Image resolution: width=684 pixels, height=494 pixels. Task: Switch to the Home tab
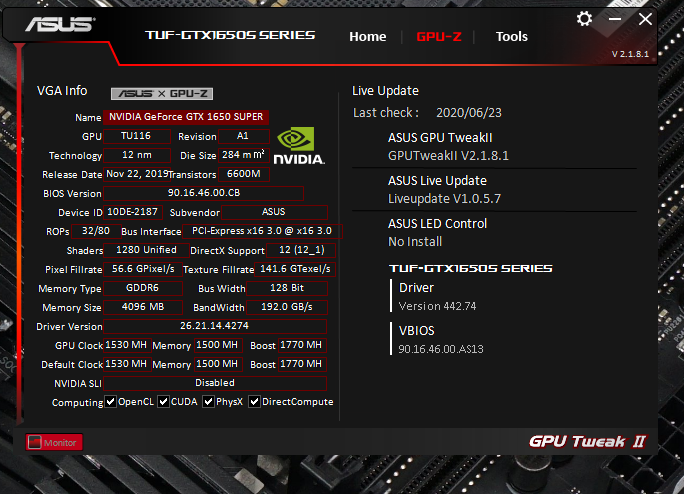(x=367, y=37)
